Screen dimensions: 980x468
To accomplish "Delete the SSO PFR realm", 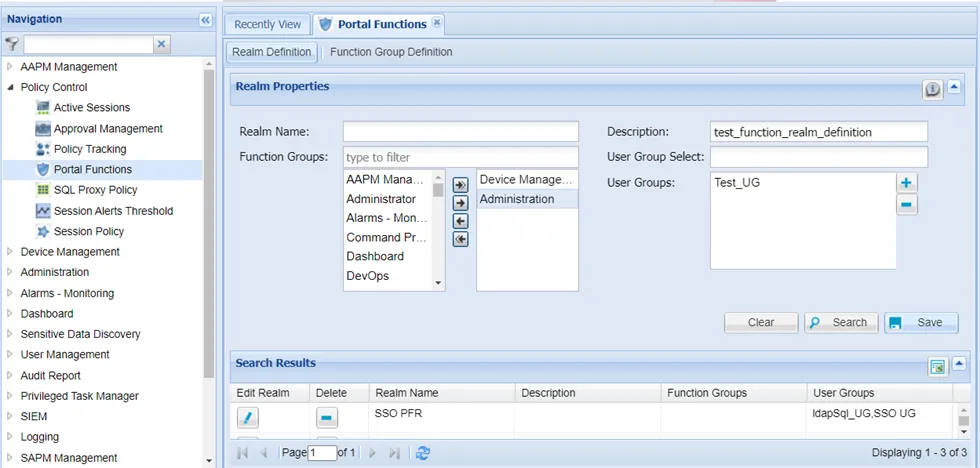I will (x=326, y=417).
